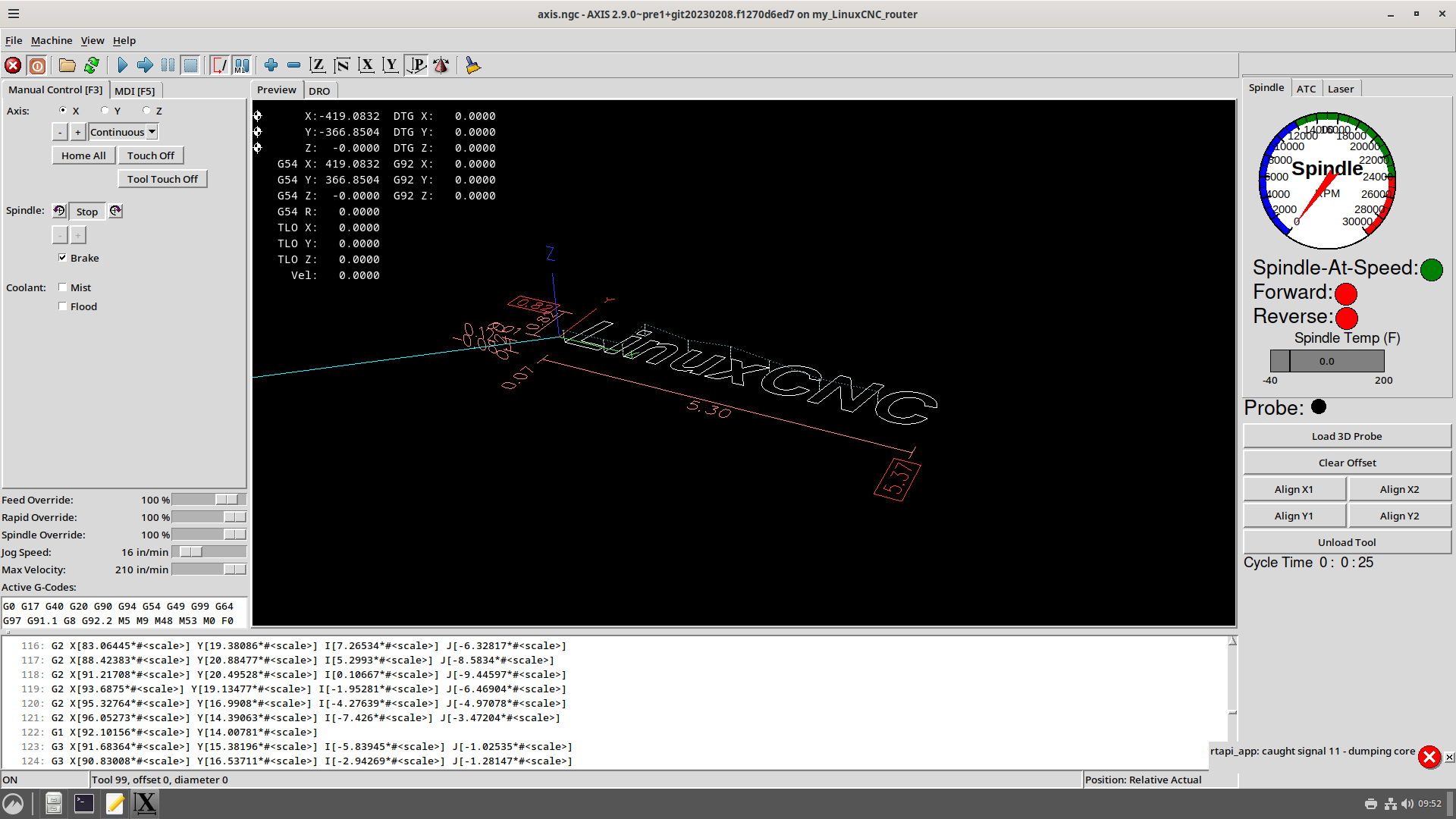
Task: Open the ATC tab
Action: 1306,89
